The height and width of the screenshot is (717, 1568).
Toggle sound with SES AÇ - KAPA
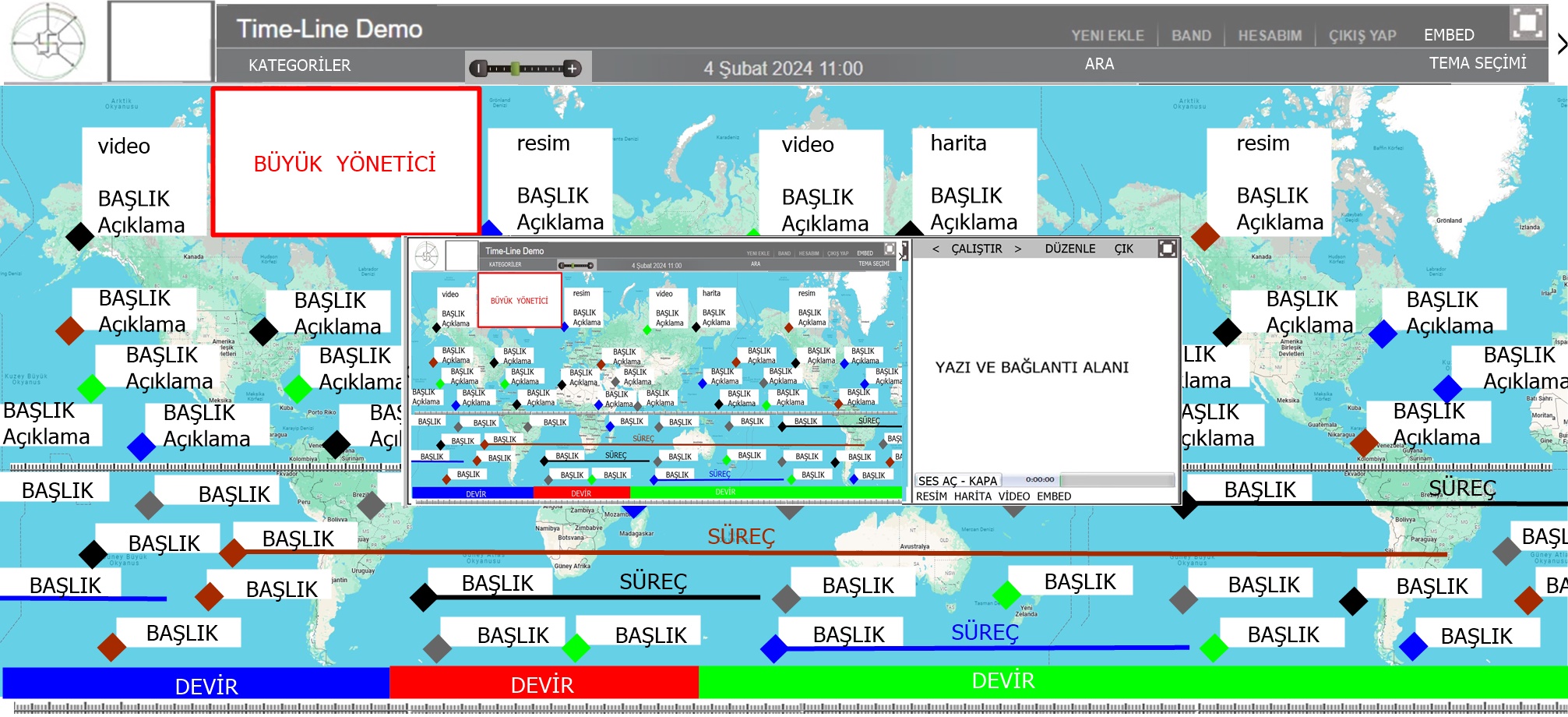point(957,481)
